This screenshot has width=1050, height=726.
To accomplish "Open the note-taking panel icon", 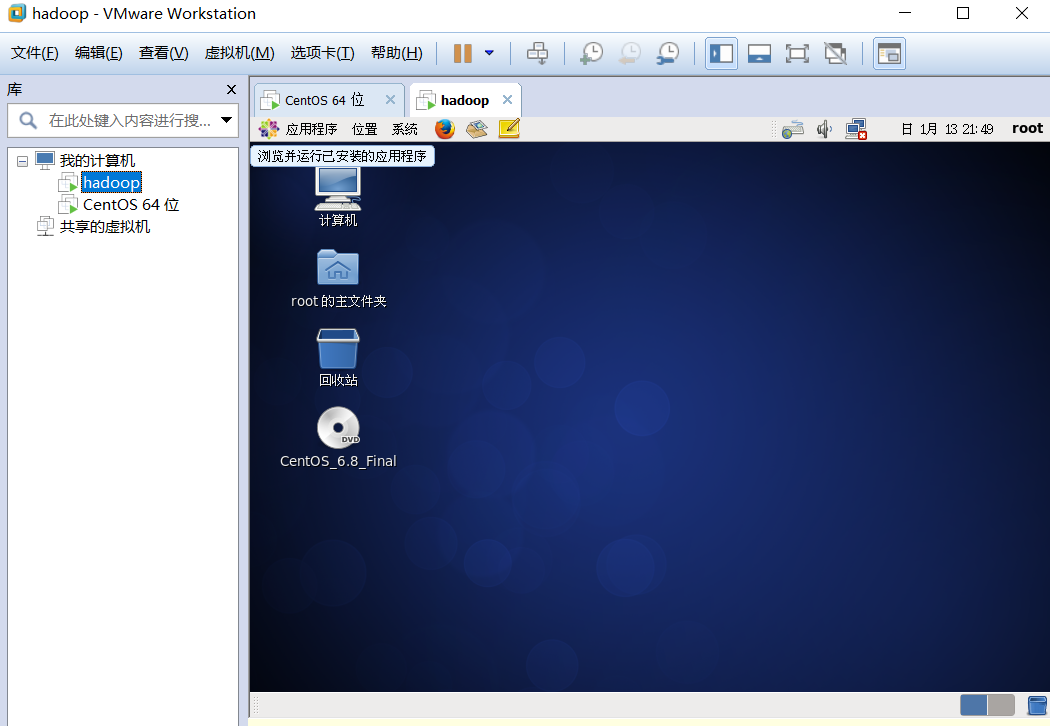I will pos(509,129).
